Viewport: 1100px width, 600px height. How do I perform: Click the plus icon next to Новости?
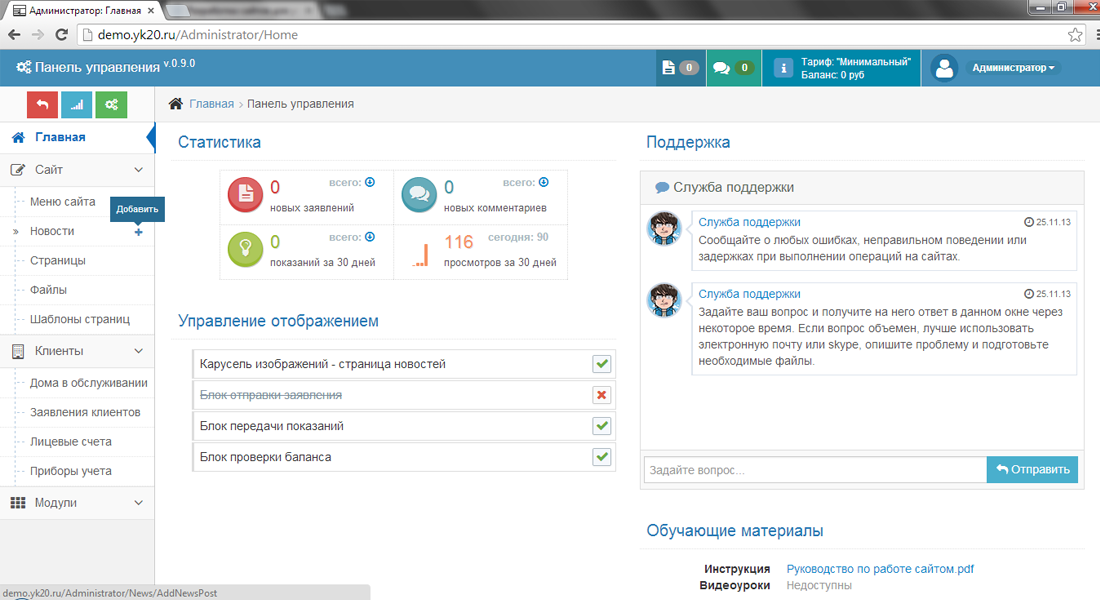tap(138, 232)
